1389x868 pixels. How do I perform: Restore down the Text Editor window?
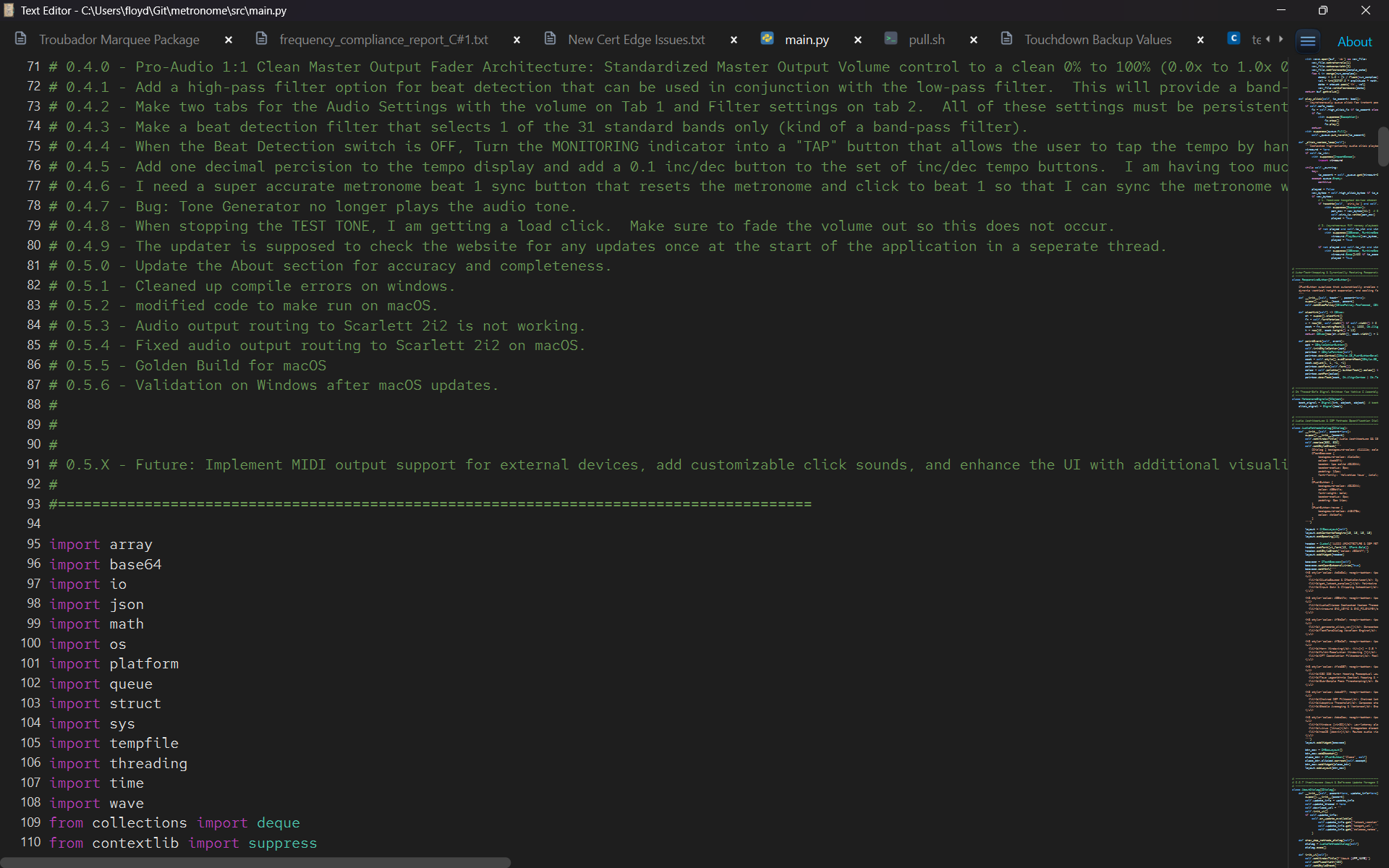pos(1323,10)
